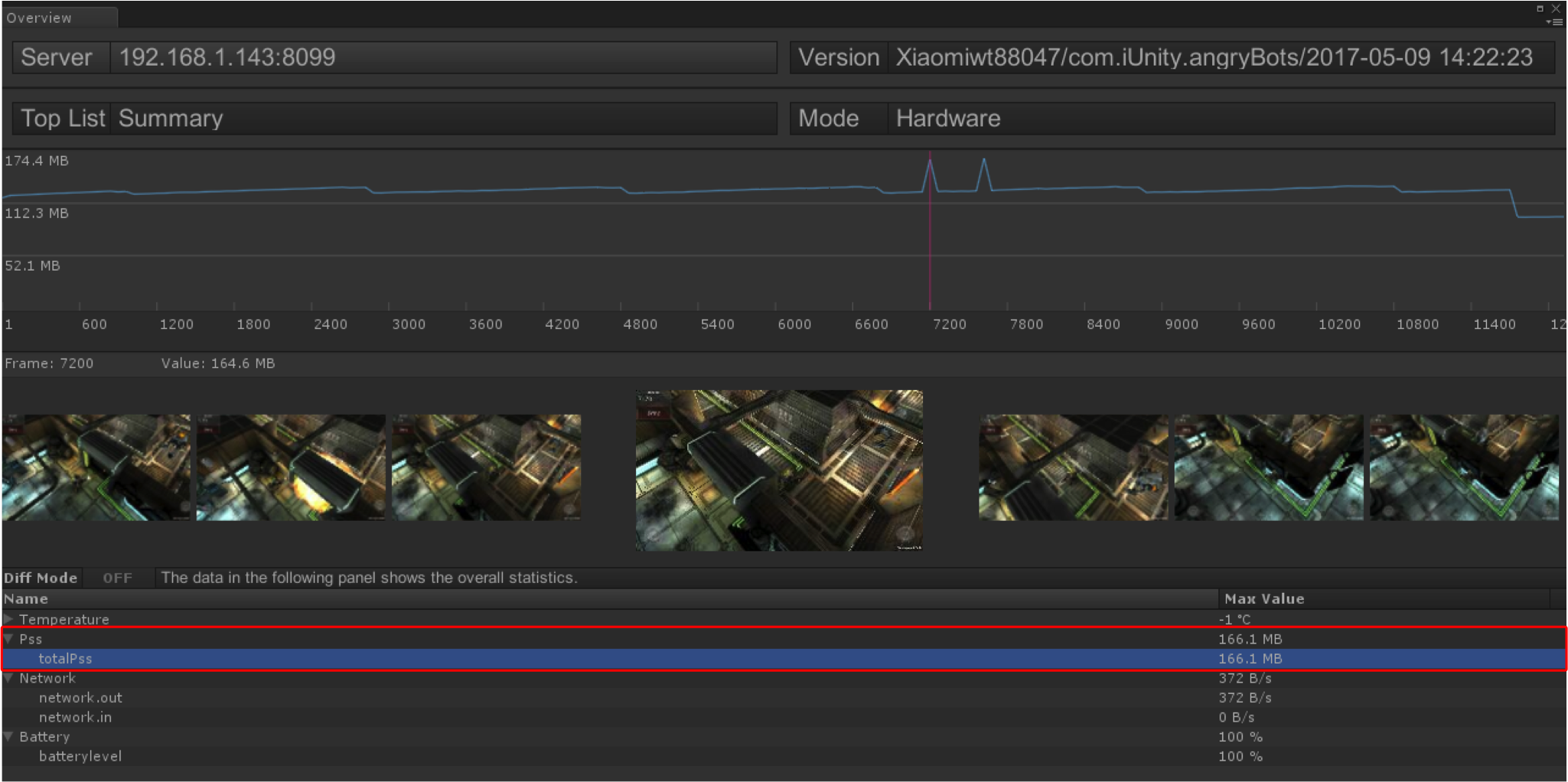Select the batterylevel row
Viewport: 1568px width, 782px height.
(80, 757)
